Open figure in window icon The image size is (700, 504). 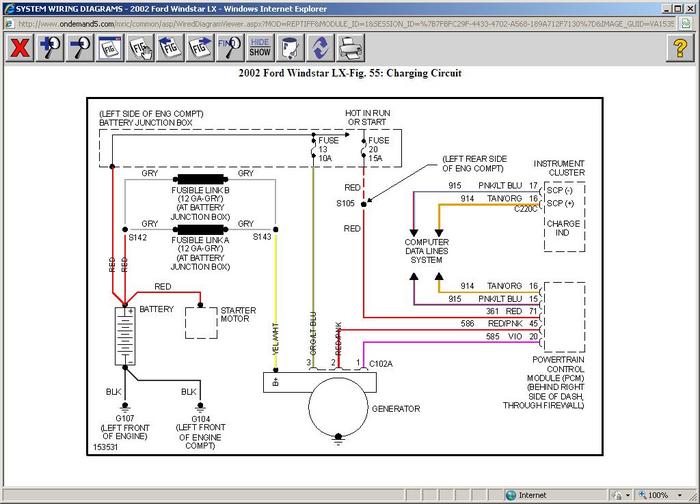(110, 47)
